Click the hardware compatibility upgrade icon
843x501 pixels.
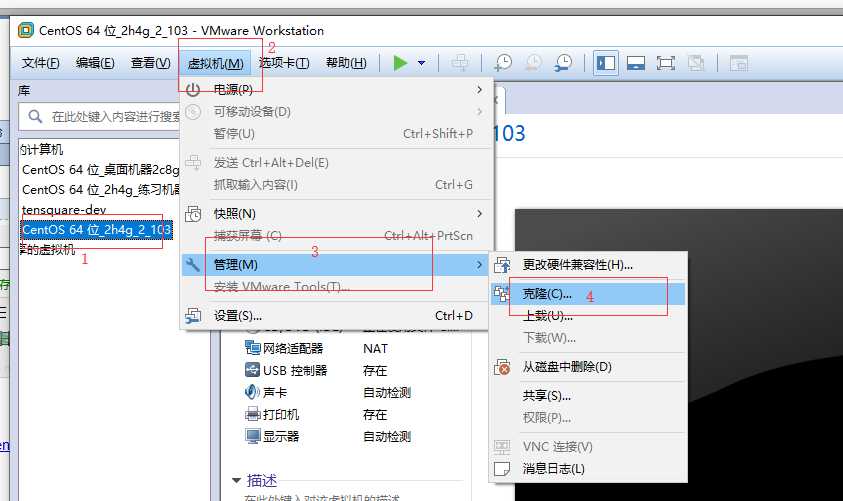[x=502, y=264]
